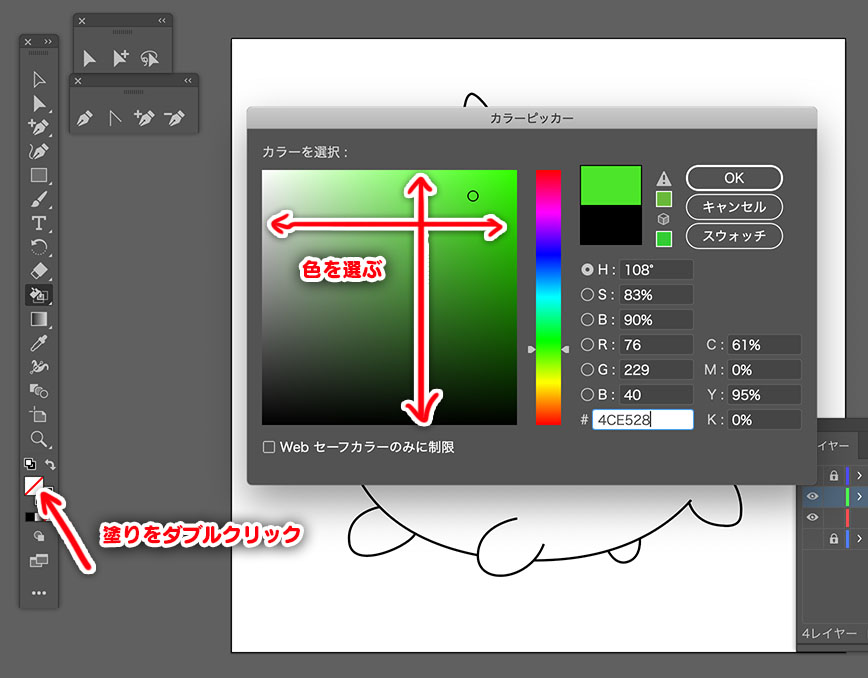Expand the top blue layer's disclosure arrow
Screen dimensions: 868x678
click(x=859, y=476)
